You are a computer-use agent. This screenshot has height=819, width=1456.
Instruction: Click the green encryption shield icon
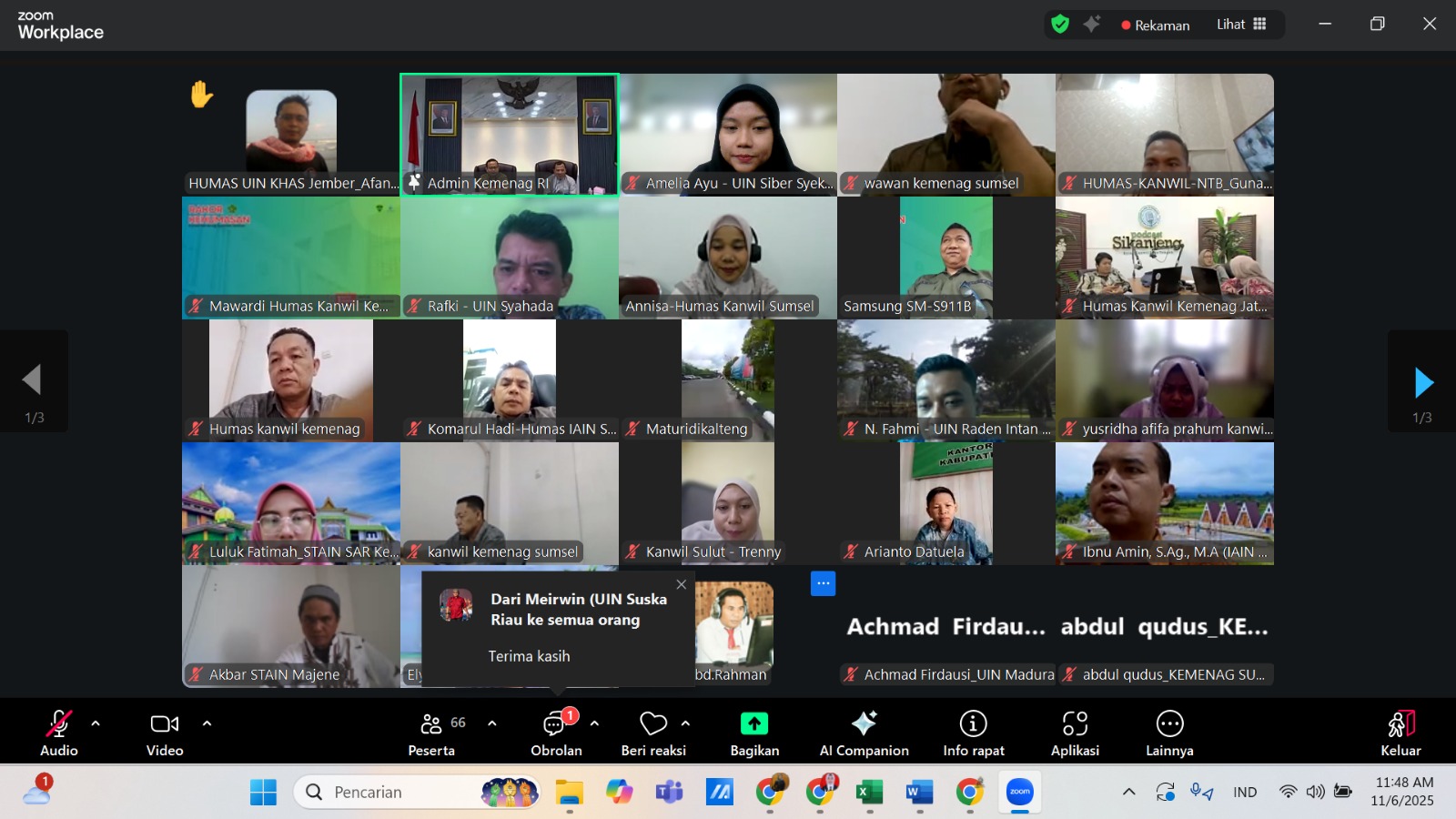pyautogui.click(x=1060, y=25)
